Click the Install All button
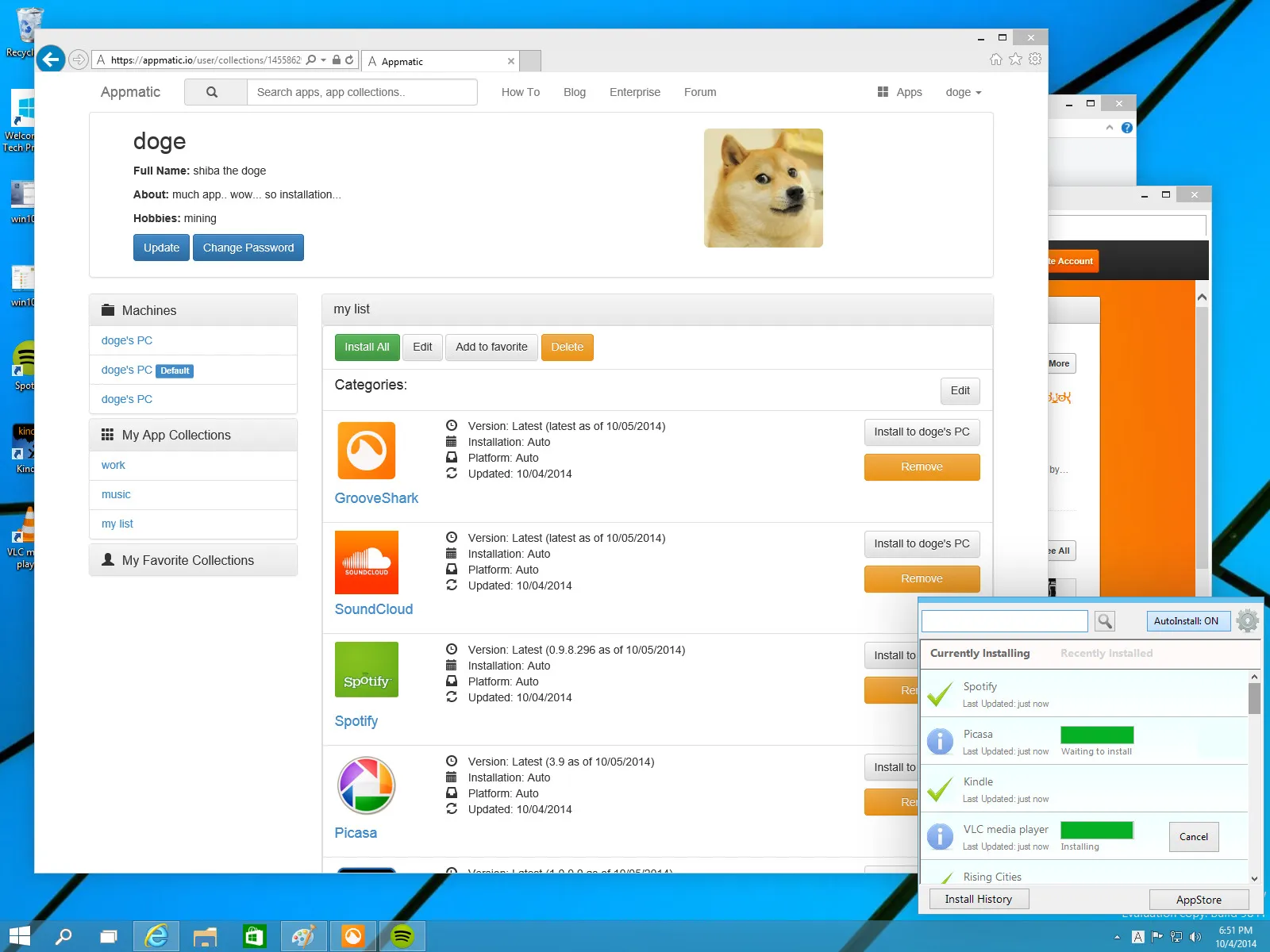The width and height of the screenshot is (1270, 952). coord(366,347)
